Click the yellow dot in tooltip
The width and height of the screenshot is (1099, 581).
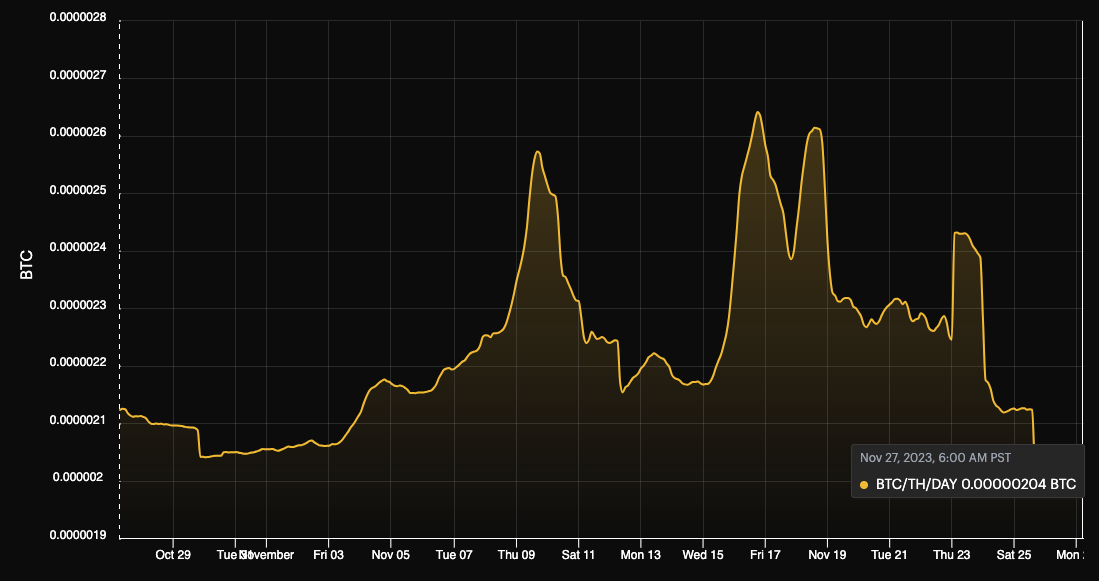tap(864, 484)
